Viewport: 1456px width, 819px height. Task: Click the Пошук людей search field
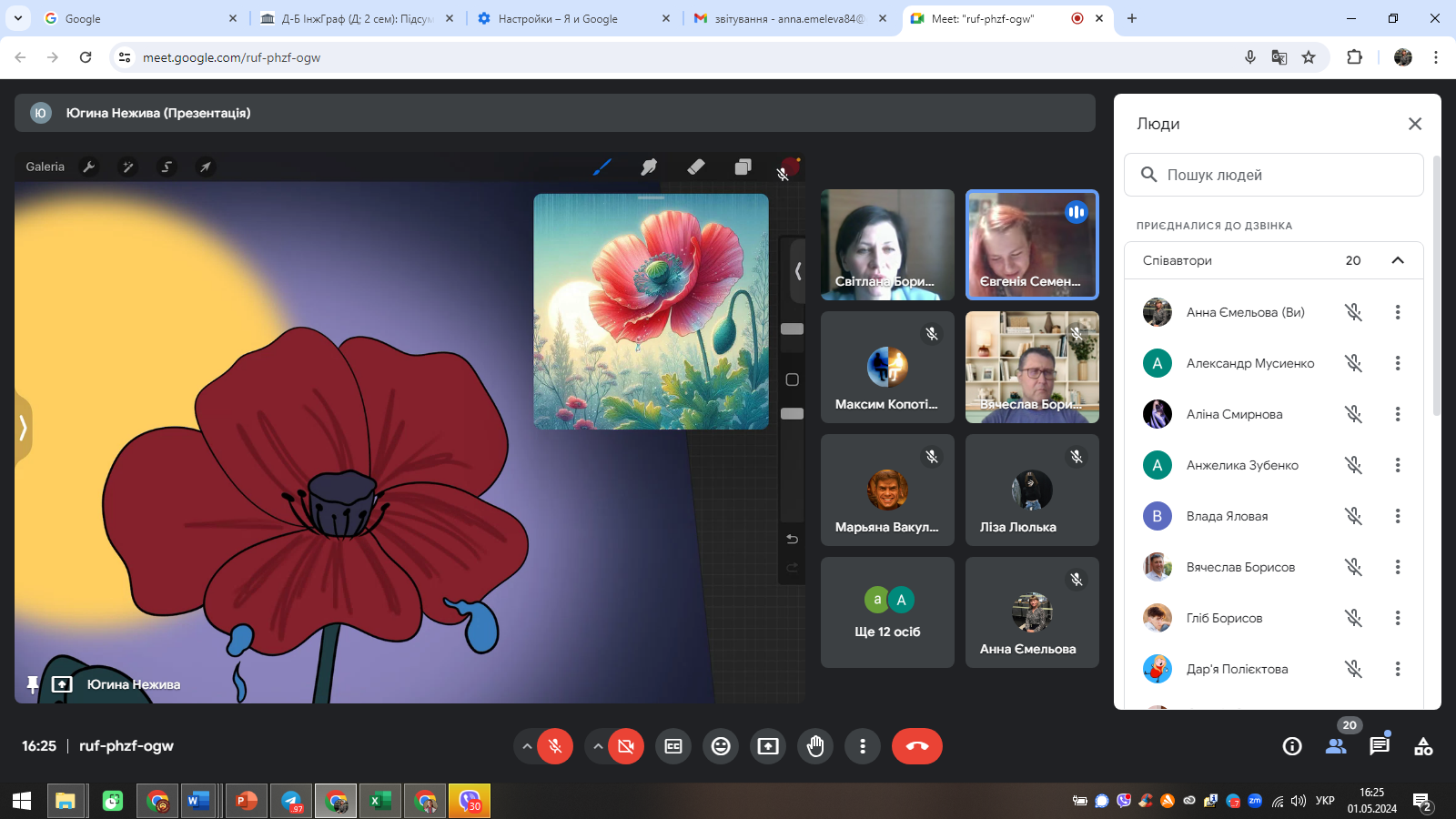coord(1274,175)
